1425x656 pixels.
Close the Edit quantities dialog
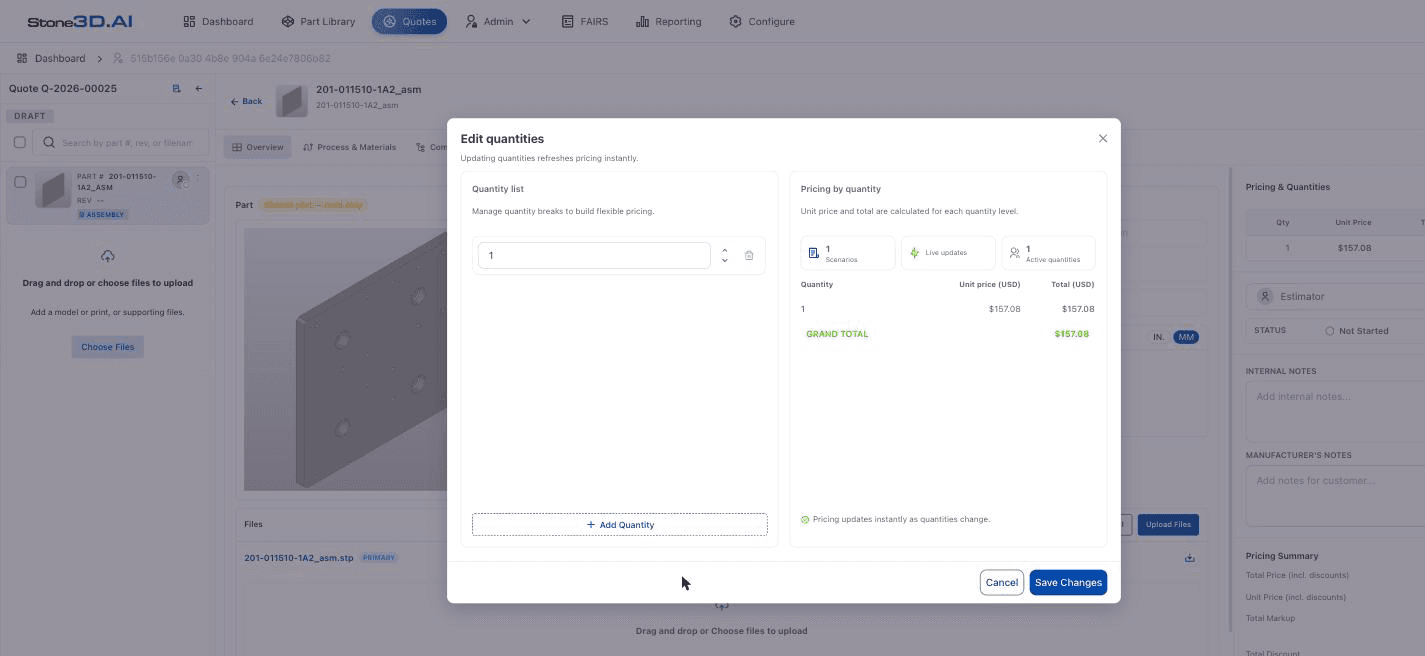point(1103,139)
